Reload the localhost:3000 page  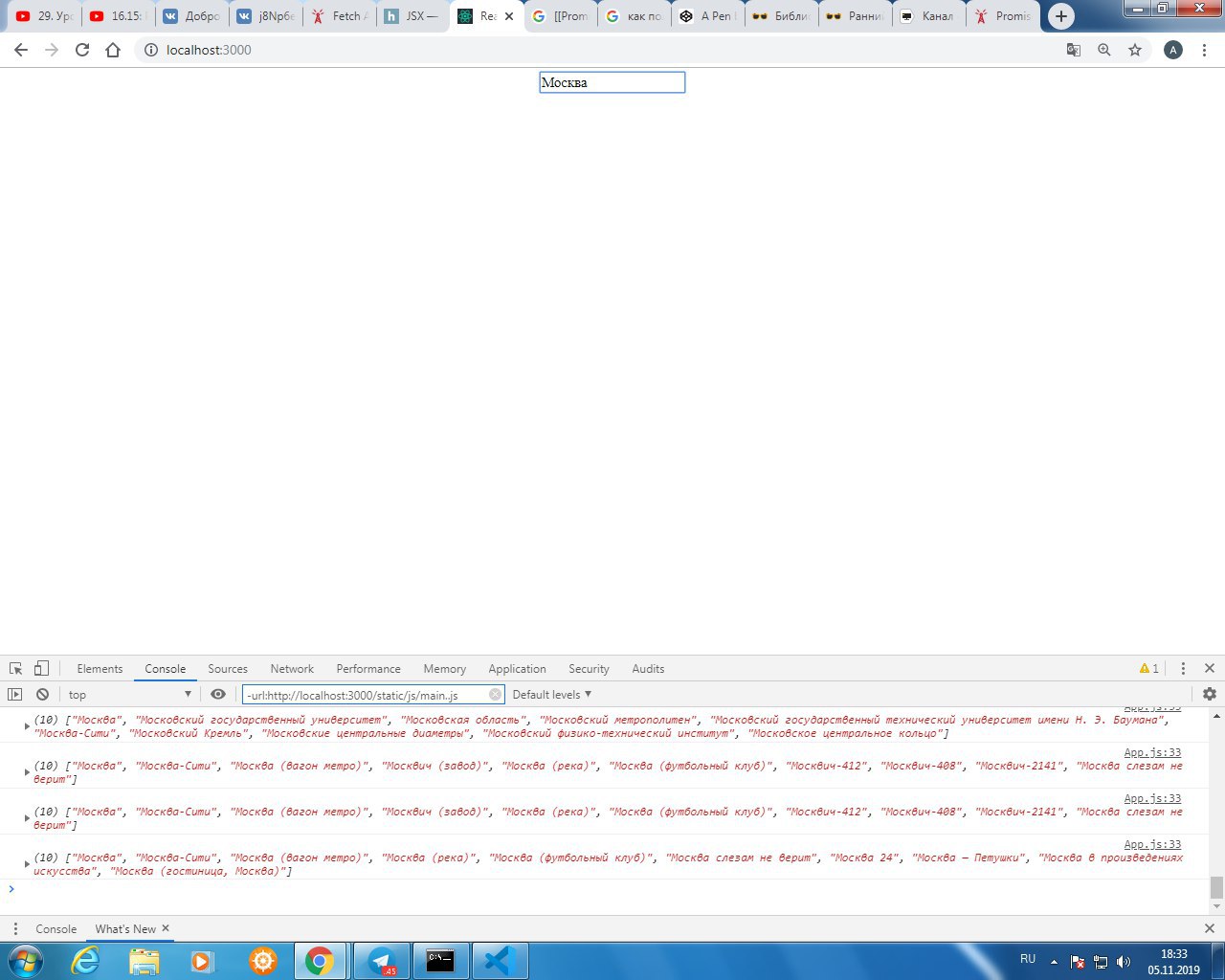click(x=82, y=50)
